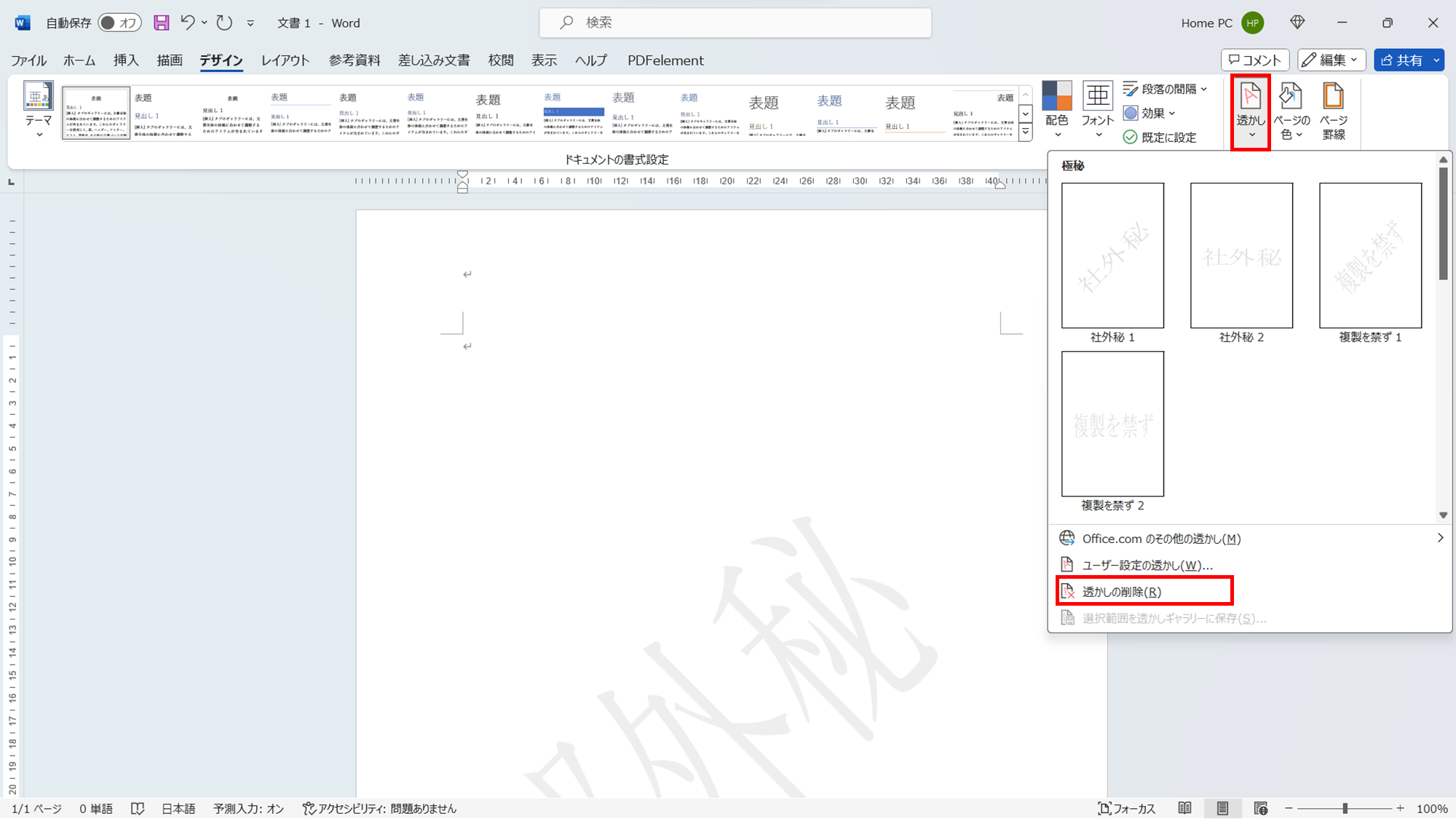Undo the last action
Image resolution: width=1456 pixels, height=819 pixels.
188,23
